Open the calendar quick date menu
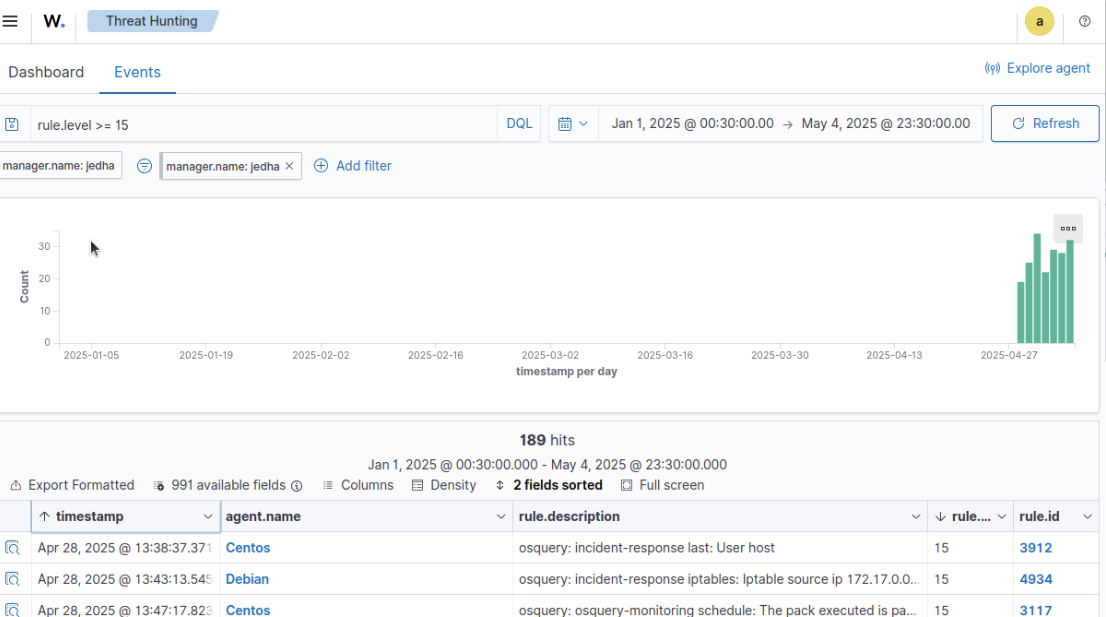 (x=573, y=124)
